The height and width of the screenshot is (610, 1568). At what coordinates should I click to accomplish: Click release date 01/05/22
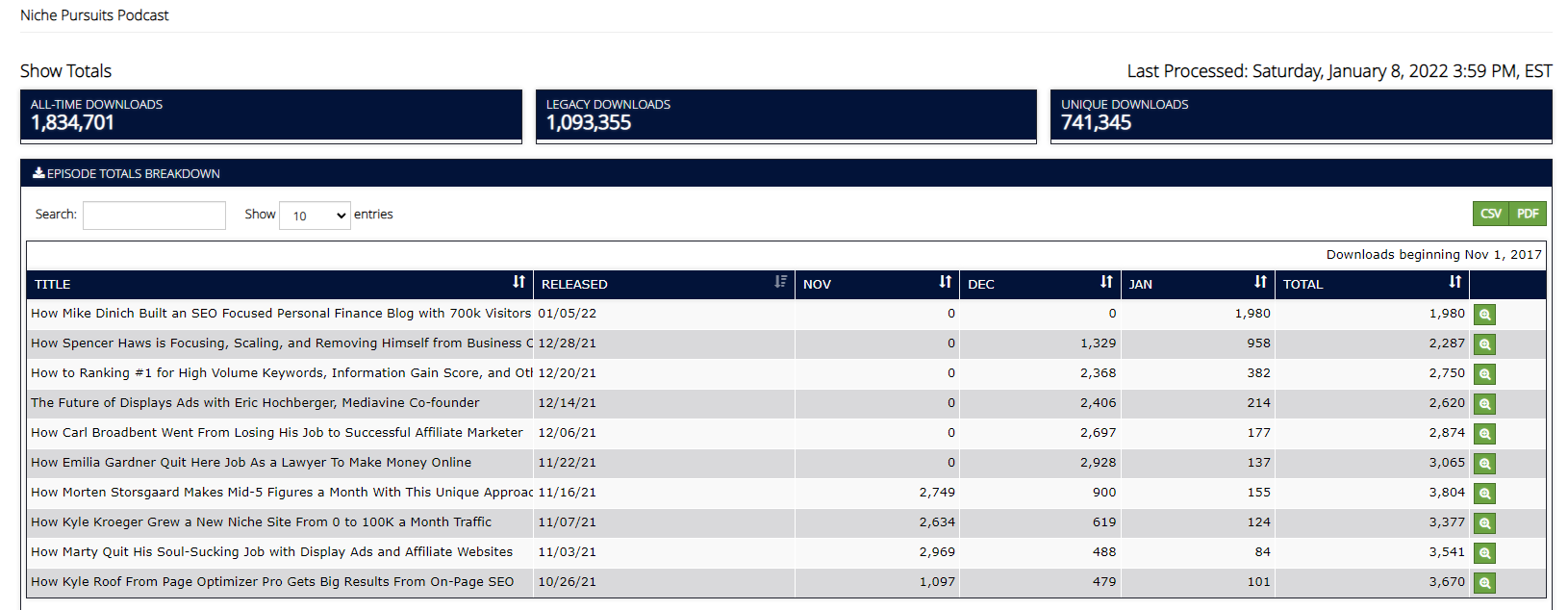tap(567, 313)
